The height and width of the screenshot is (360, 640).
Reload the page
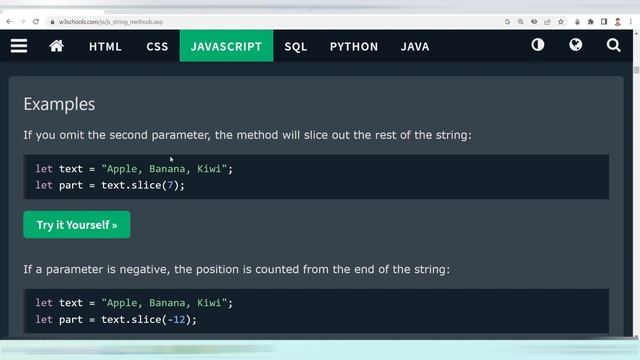point(36,22)
